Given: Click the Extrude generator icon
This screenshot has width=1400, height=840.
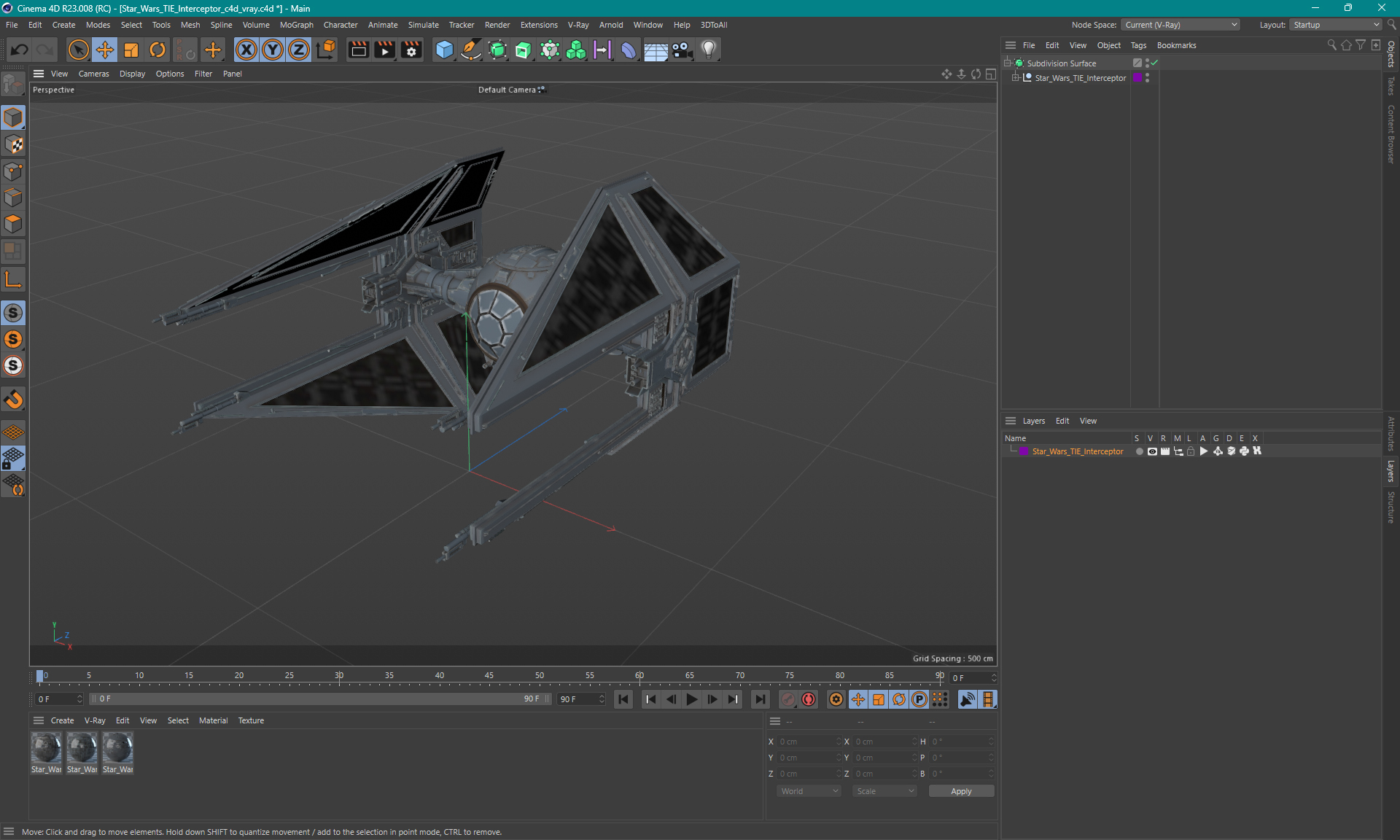Looking at the screenshot, I should pyautogui.click(x=524, y=50).
